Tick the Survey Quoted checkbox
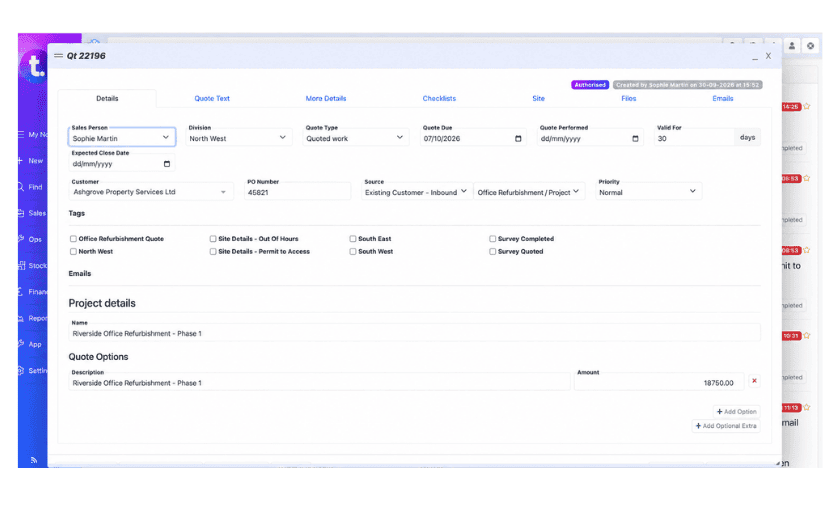This screenshot has width=840, height=520. coord(493,252)
